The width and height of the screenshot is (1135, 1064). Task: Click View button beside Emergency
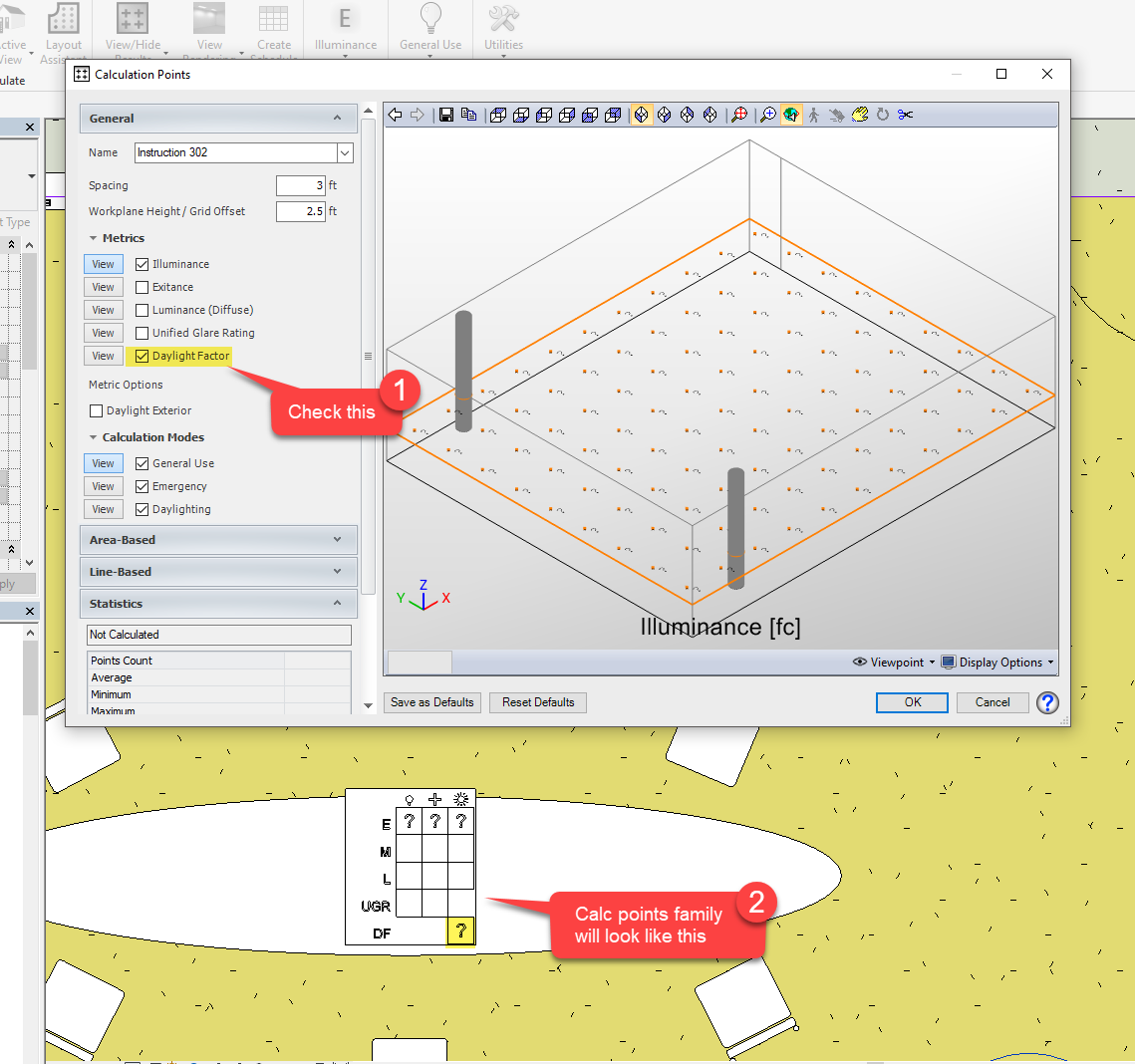pos(104,486)
